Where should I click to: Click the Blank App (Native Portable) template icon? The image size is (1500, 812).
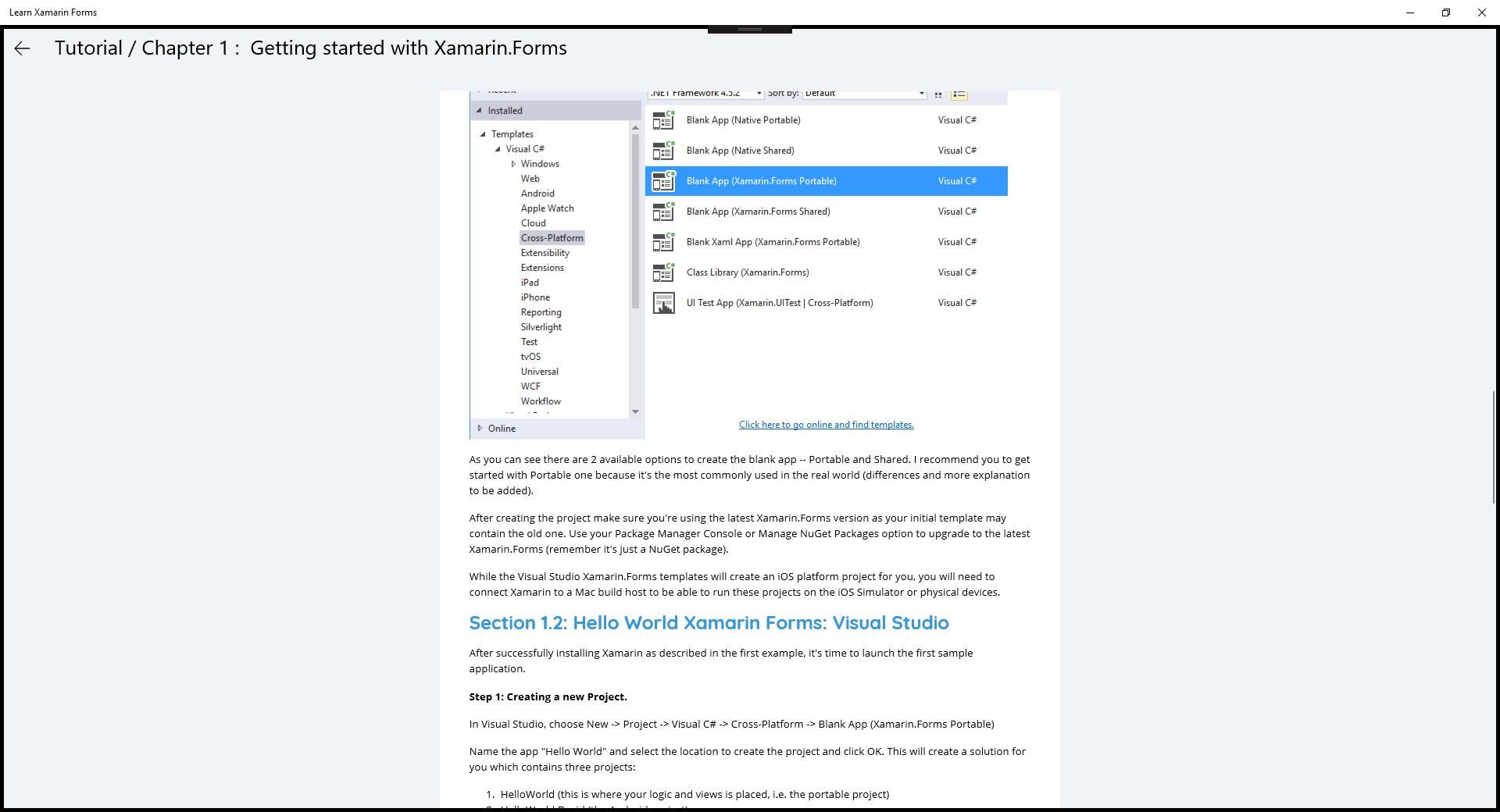coord(663,120)
